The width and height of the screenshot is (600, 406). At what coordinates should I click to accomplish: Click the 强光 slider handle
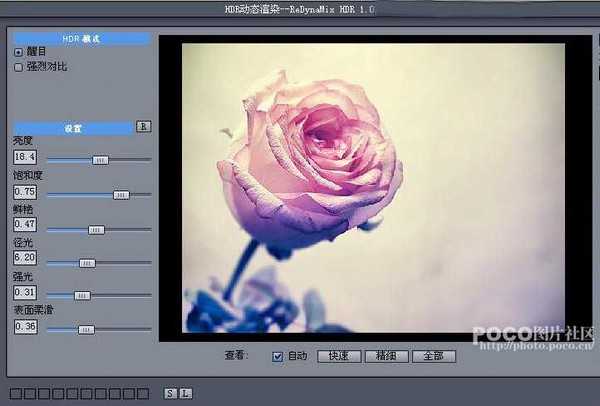[82, 295]
